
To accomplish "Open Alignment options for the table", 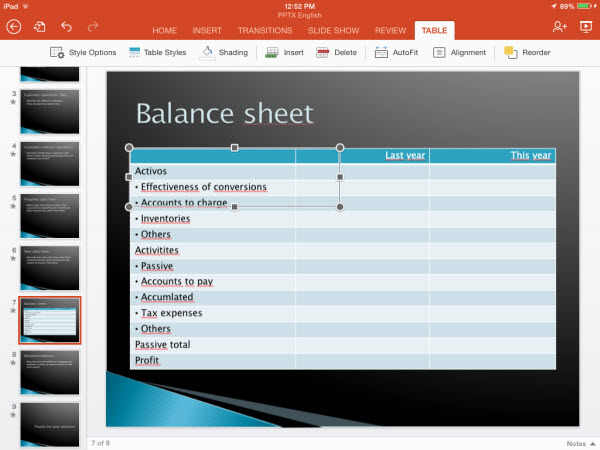I will pyautogui.click(x=459, y=52).
